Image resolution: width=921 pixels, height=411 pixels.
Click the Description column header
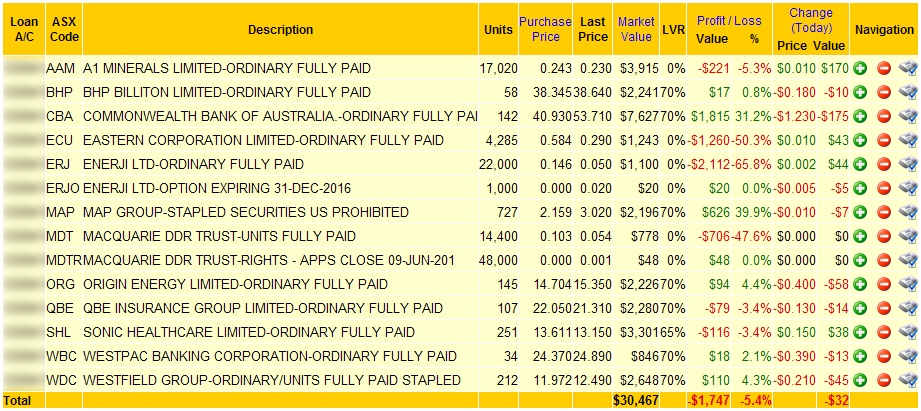(280, 29)
